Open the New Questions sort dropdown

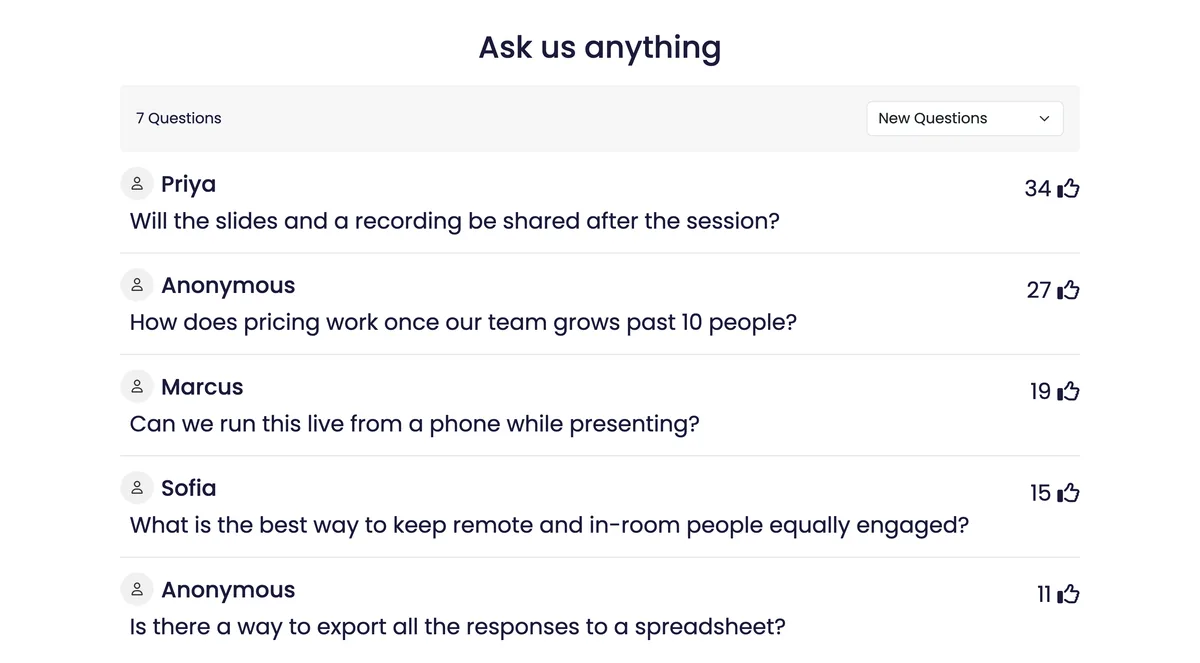(965, 118)
